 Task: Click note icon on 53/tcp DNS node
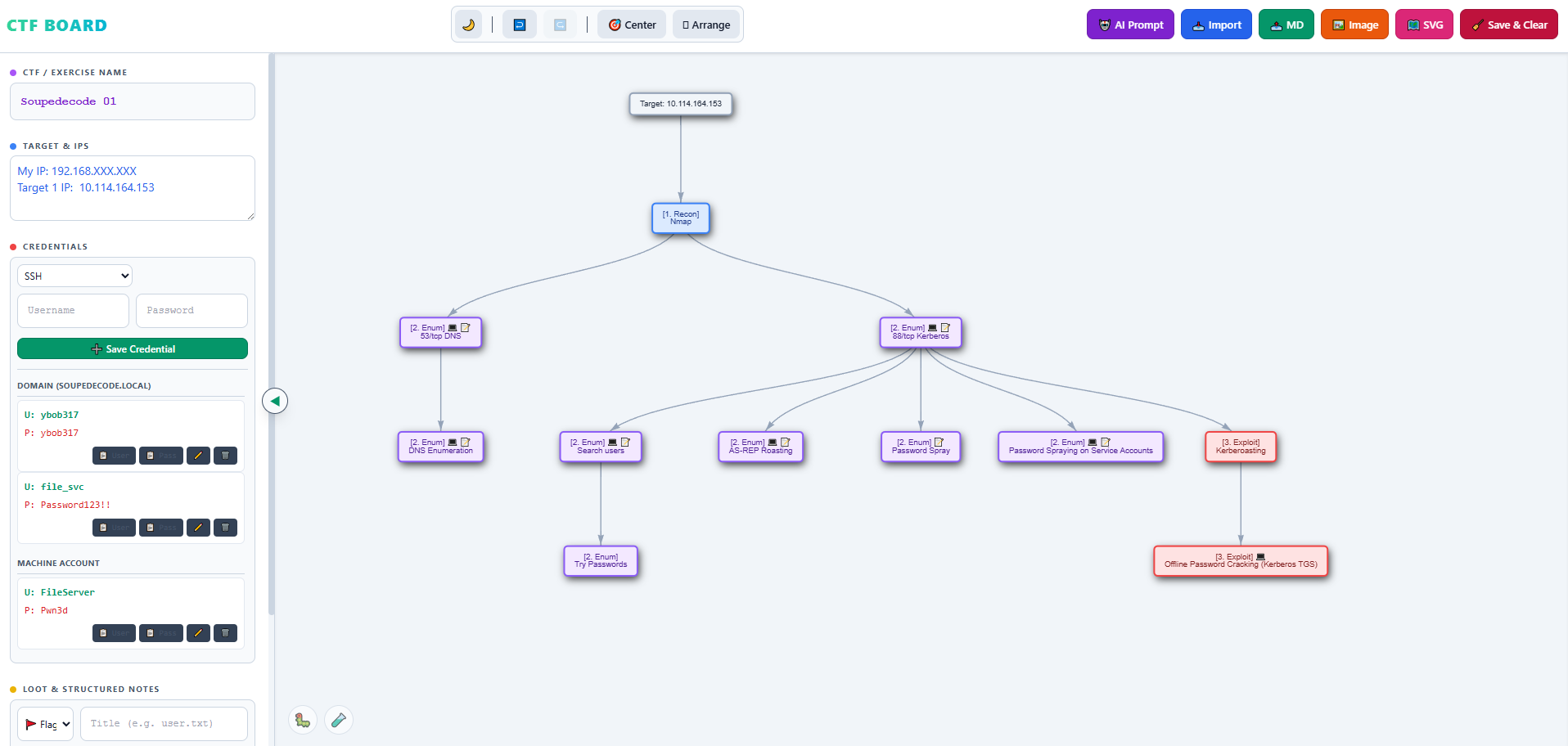466,328
